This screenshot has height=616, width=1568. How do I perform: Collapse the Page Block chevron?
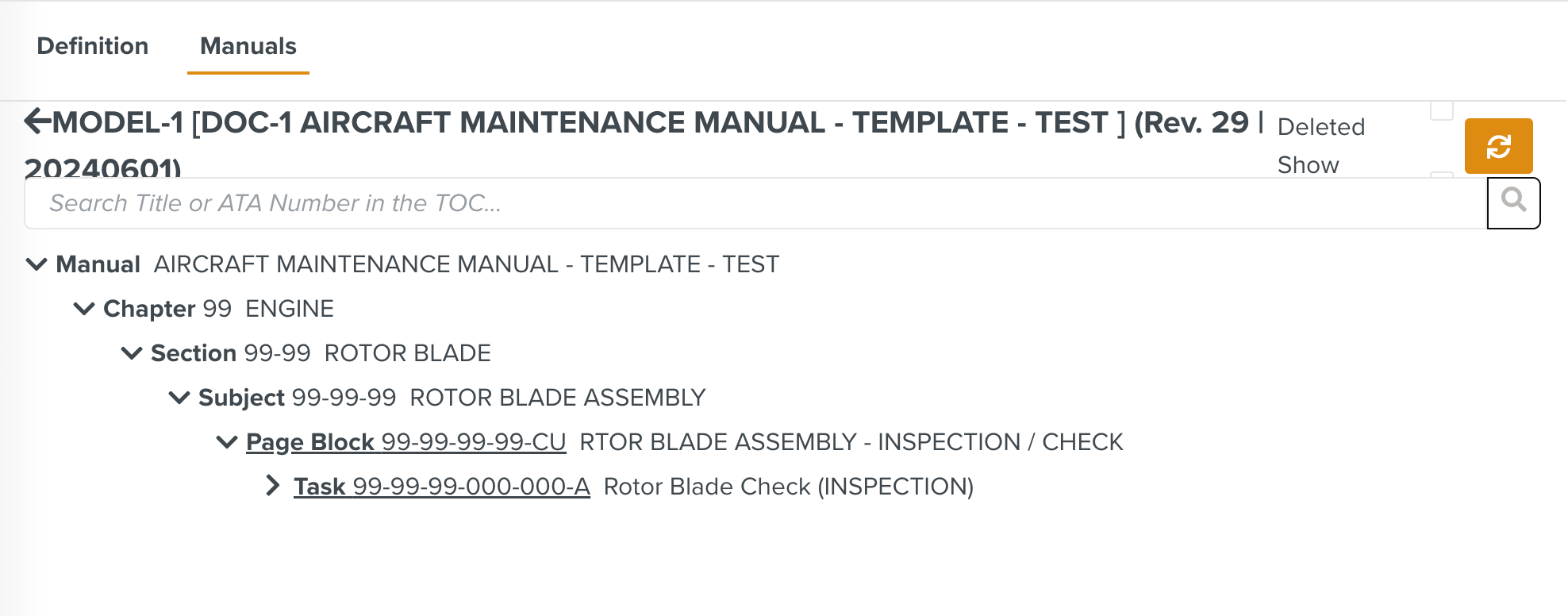click(x=227, y=442)
